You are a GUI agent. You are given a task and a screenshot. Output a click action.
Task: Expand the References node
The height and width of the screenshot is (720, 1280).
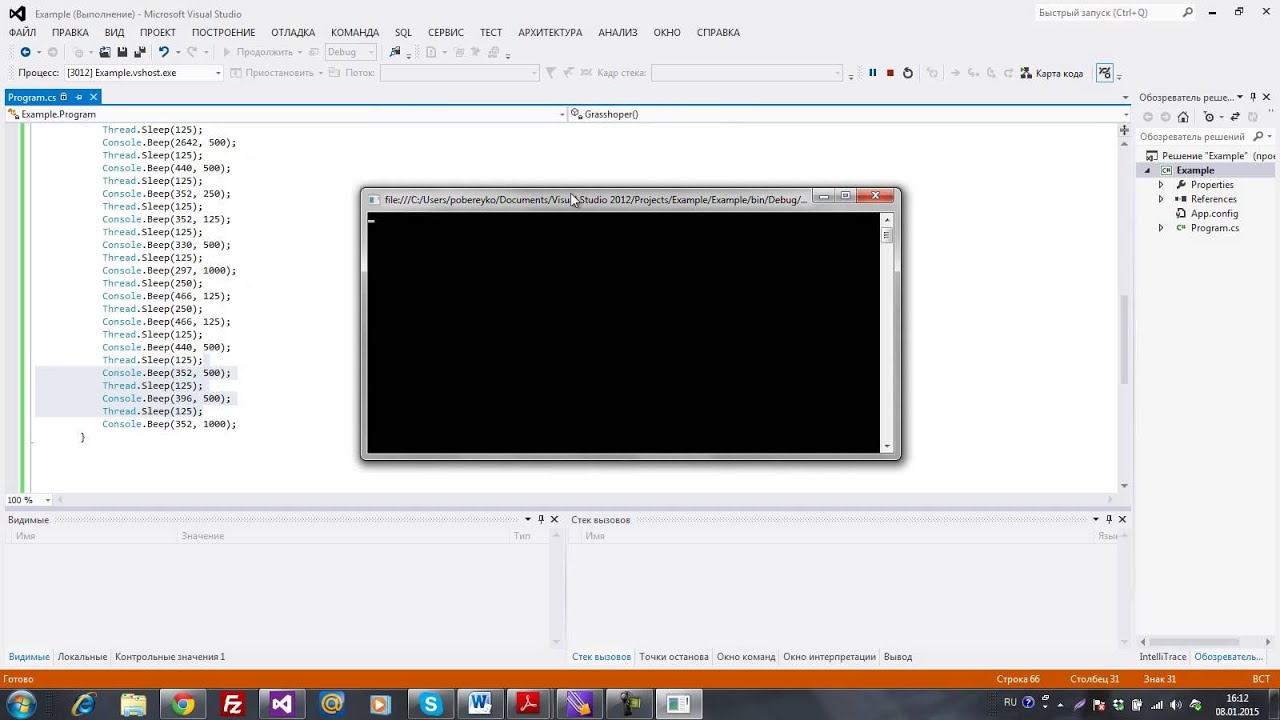click(1161, 199)
